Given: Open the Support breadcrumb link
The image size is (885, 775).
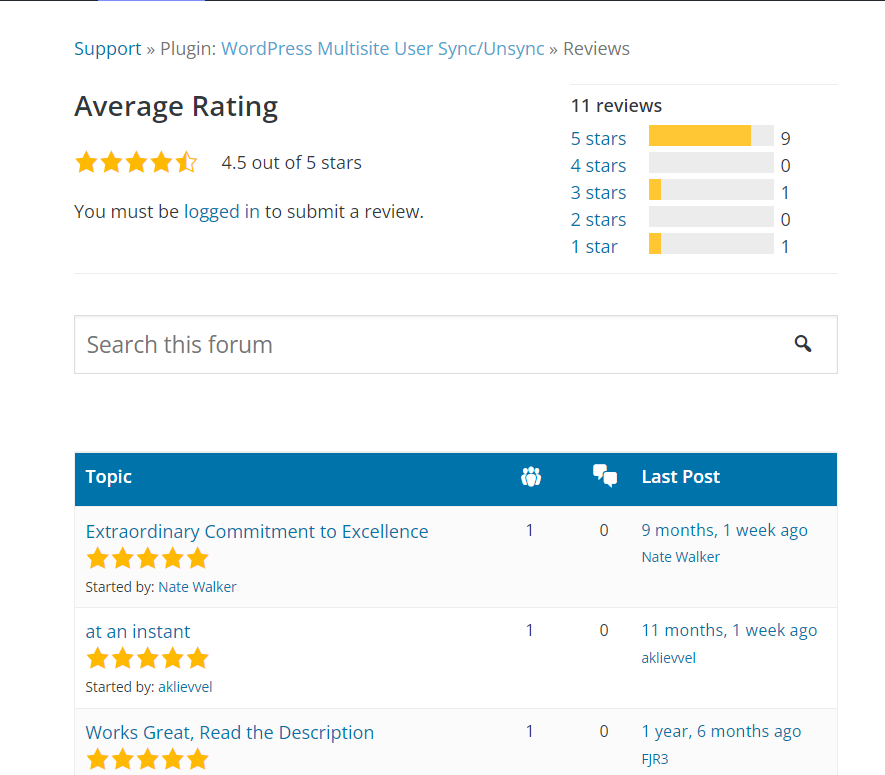Looking at the screenshot, I should 108,49.
